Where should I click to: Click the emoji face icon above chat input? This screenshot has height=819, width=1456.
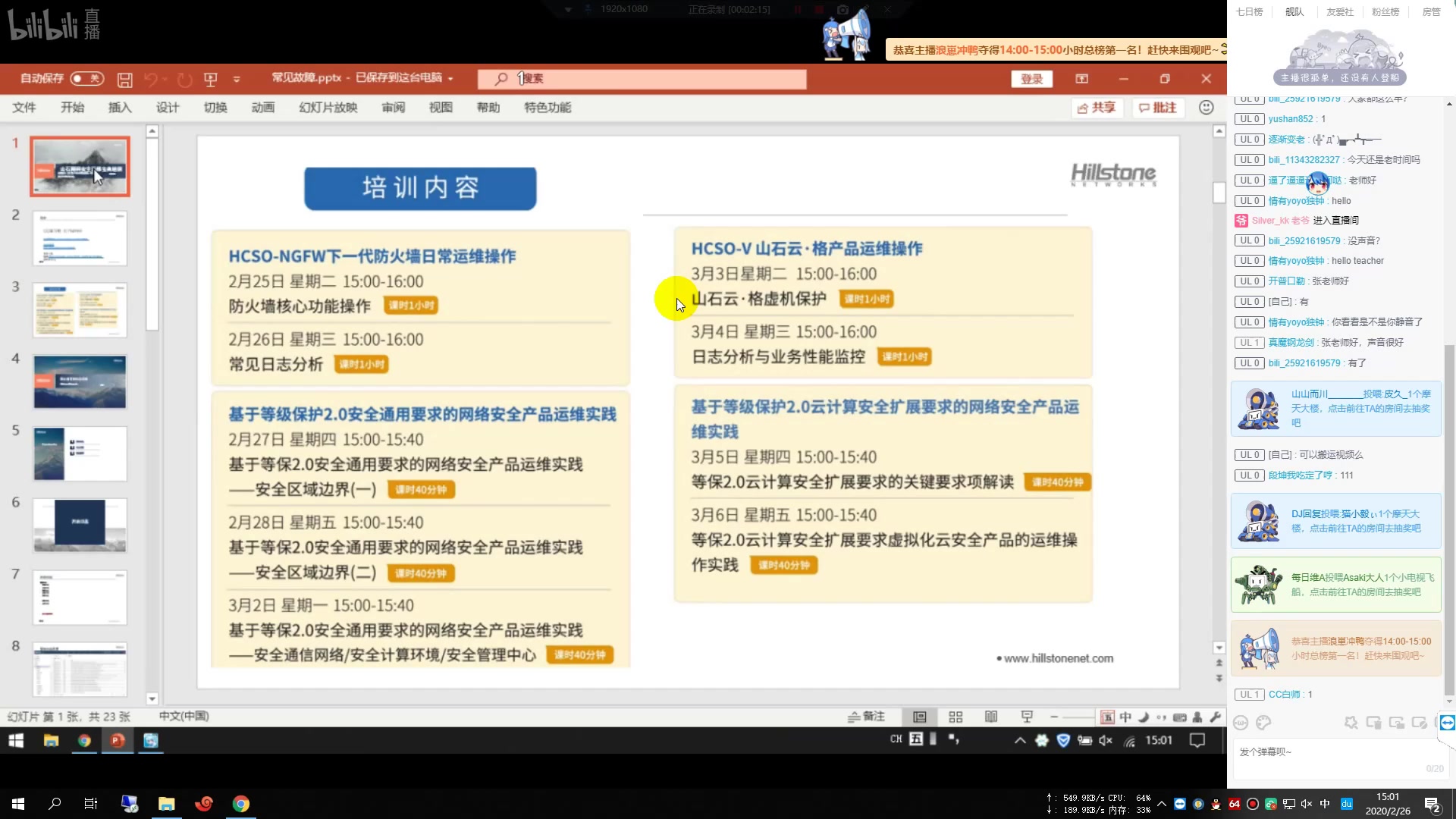point(1241,723)
